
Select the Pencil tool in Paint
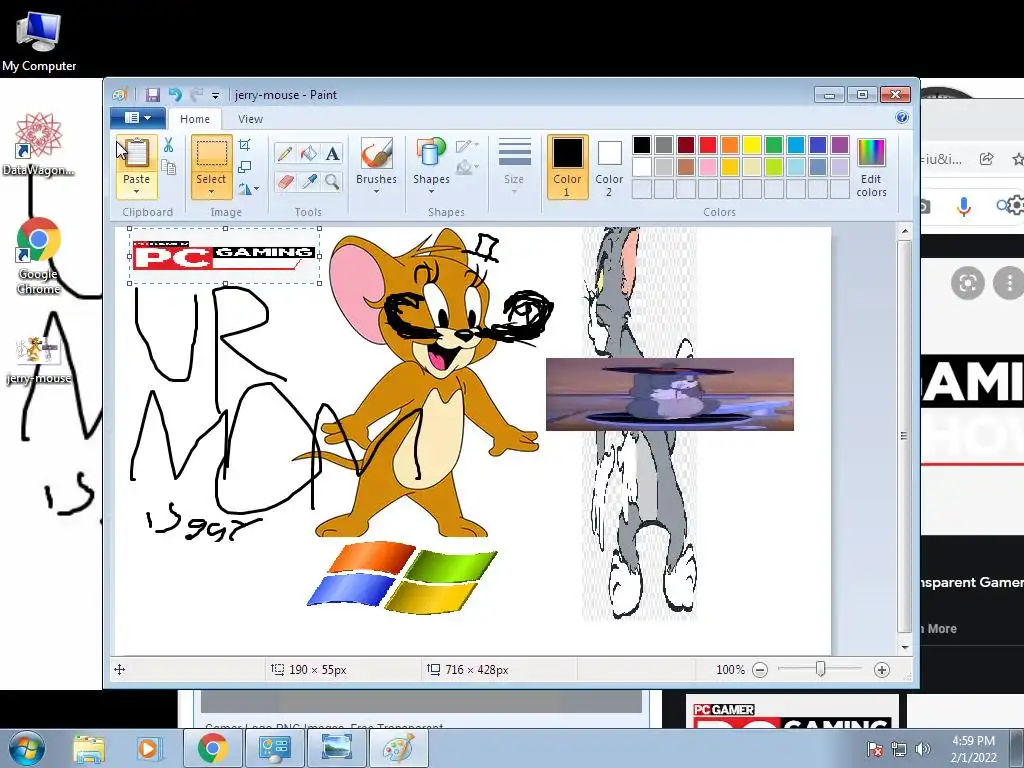[x=285, y=154]
